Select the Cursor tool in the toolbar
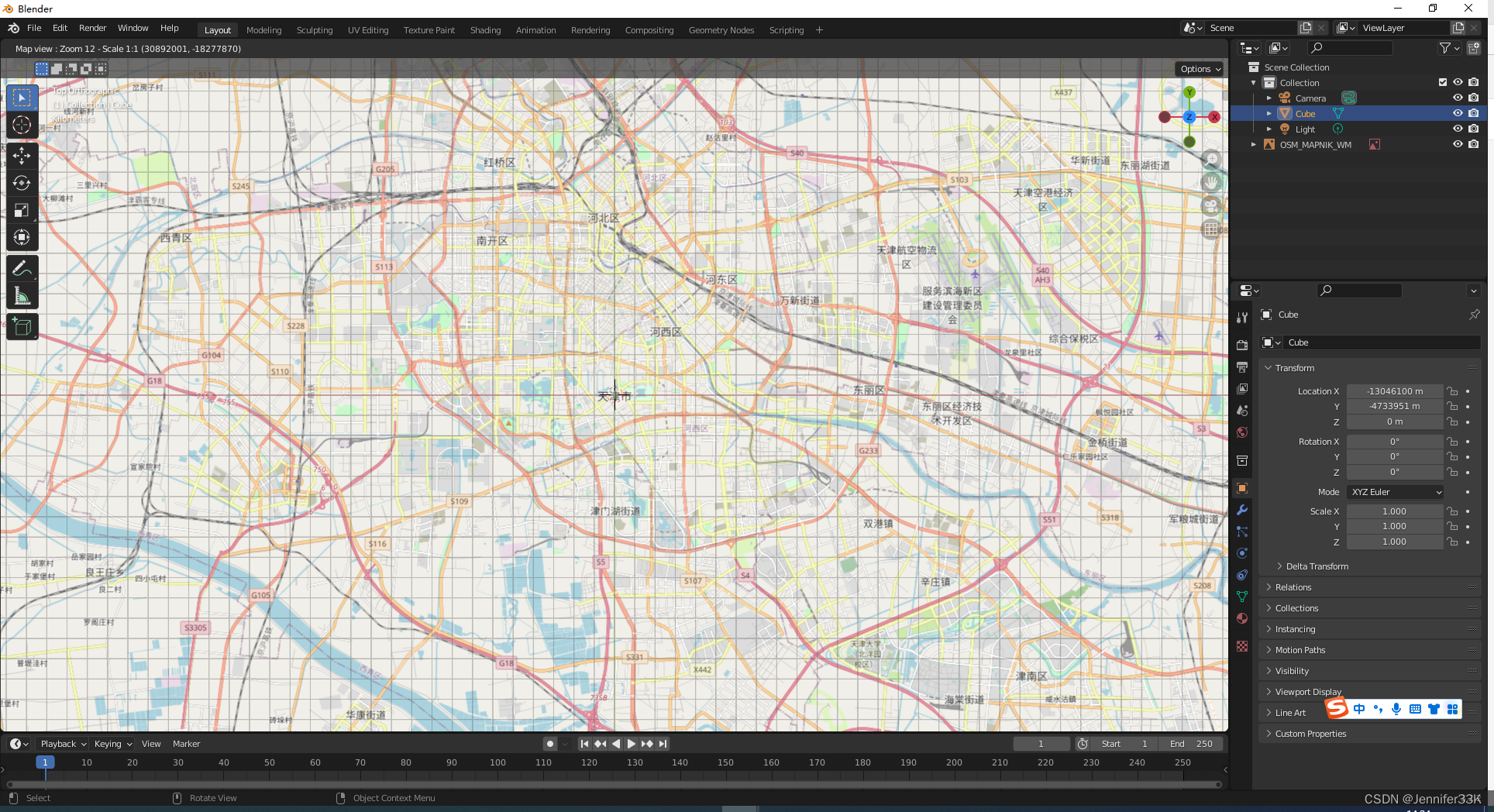Viewport: 1494px width, 812px height. pos(22,125)
